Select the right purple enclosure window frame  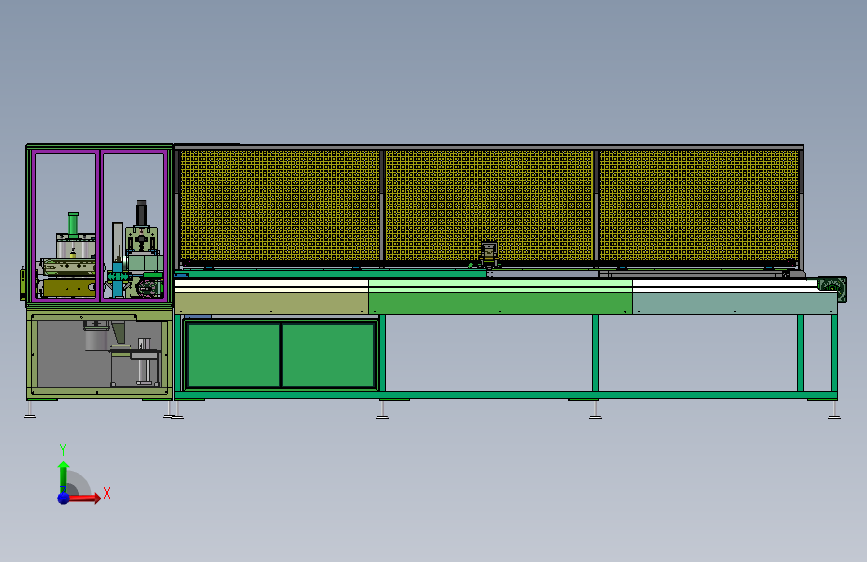(x=134, y=226)
